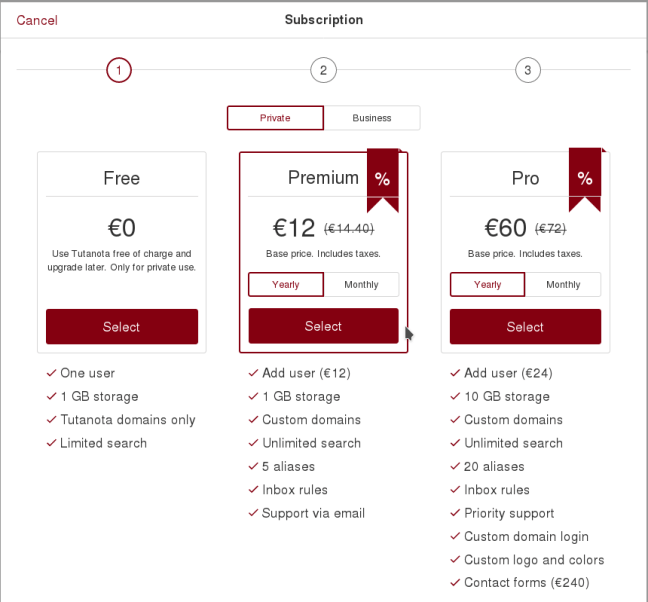648x602 pixels.
Task: Choose Monthly billing for Premium
Action: point(361,285)
